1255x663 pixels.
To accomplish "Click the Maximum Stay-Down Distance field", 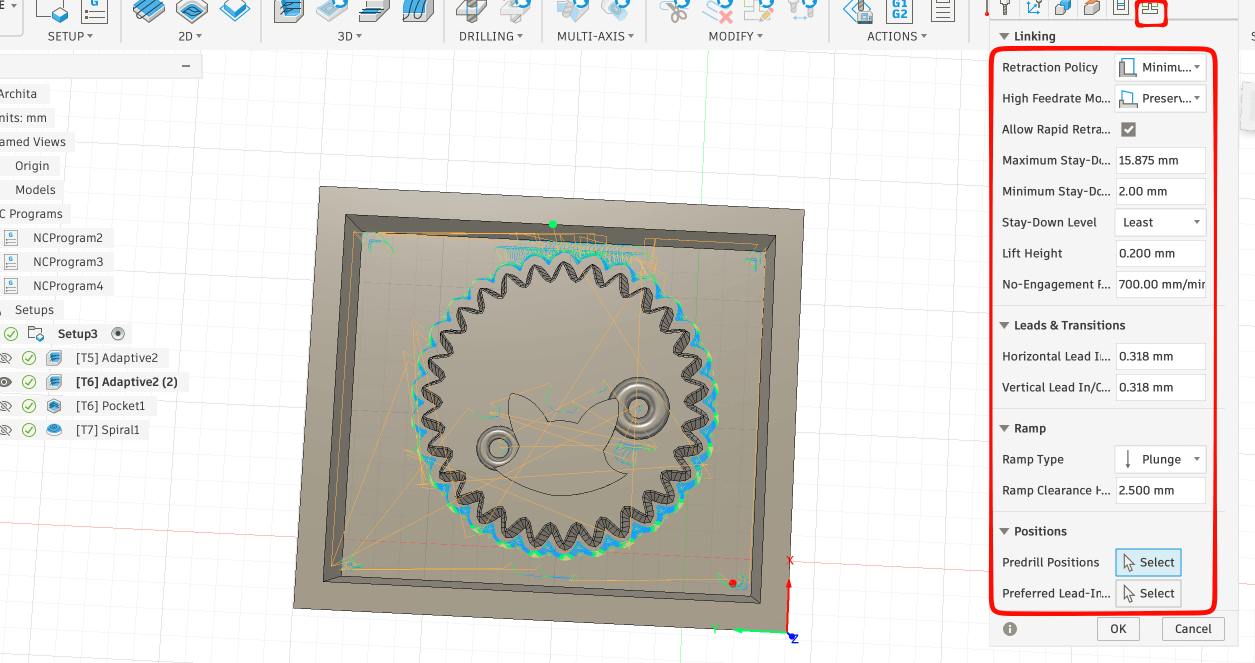I will pos(1161,160).
